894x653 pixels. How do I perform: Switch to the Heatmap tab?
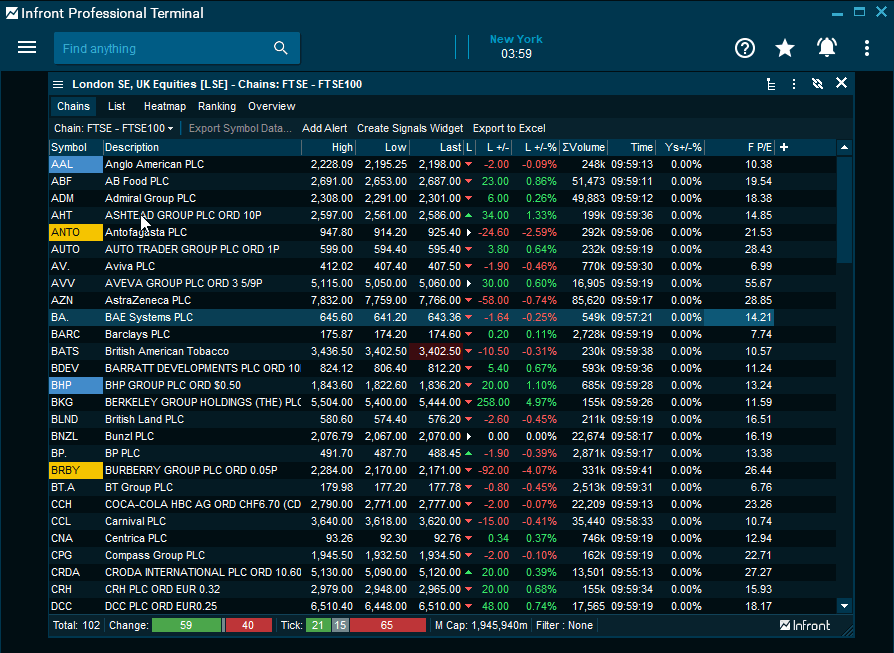(x=164, y=106)
